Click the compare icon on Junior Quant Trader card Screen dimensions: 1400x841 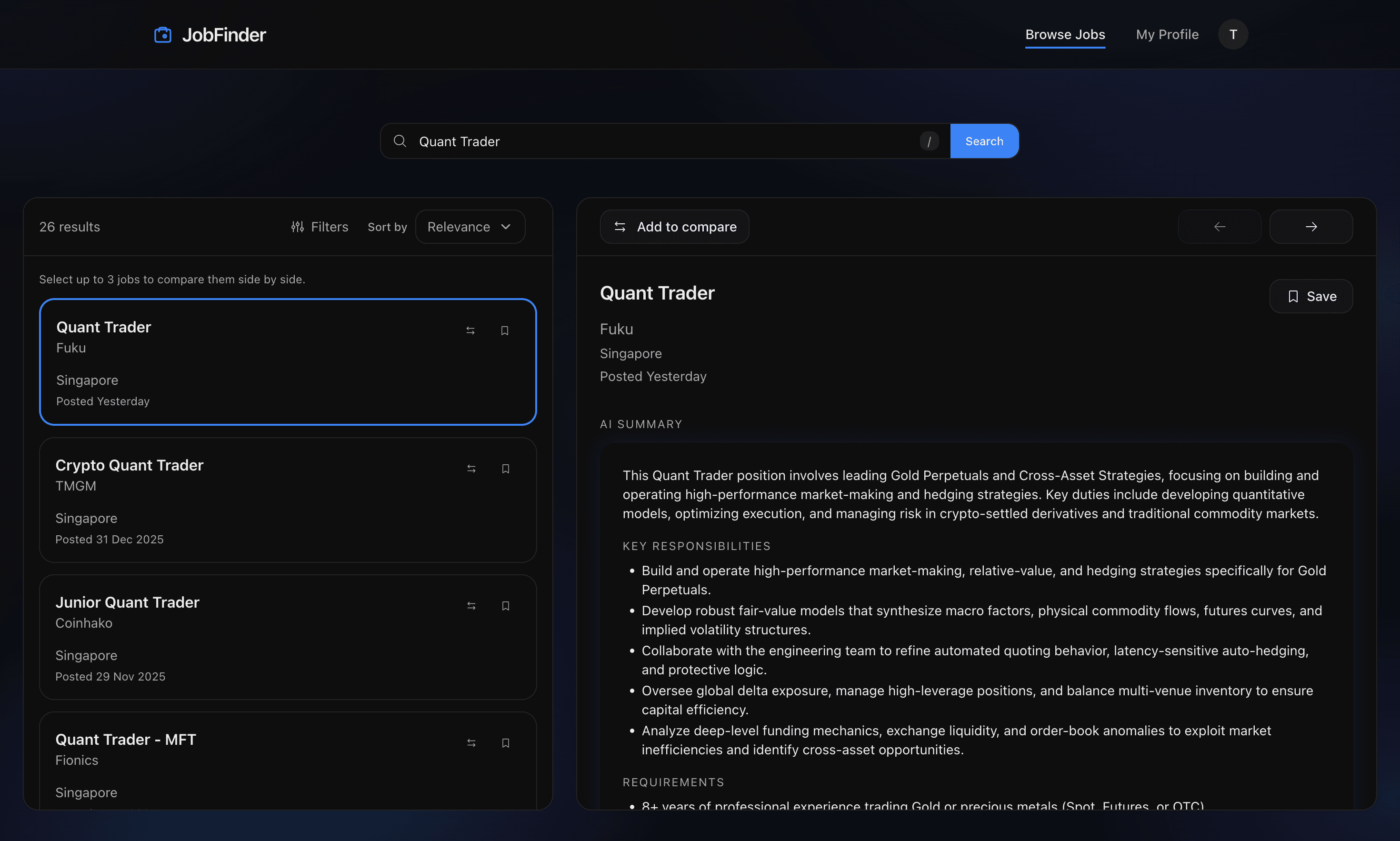tap(471, 606)
